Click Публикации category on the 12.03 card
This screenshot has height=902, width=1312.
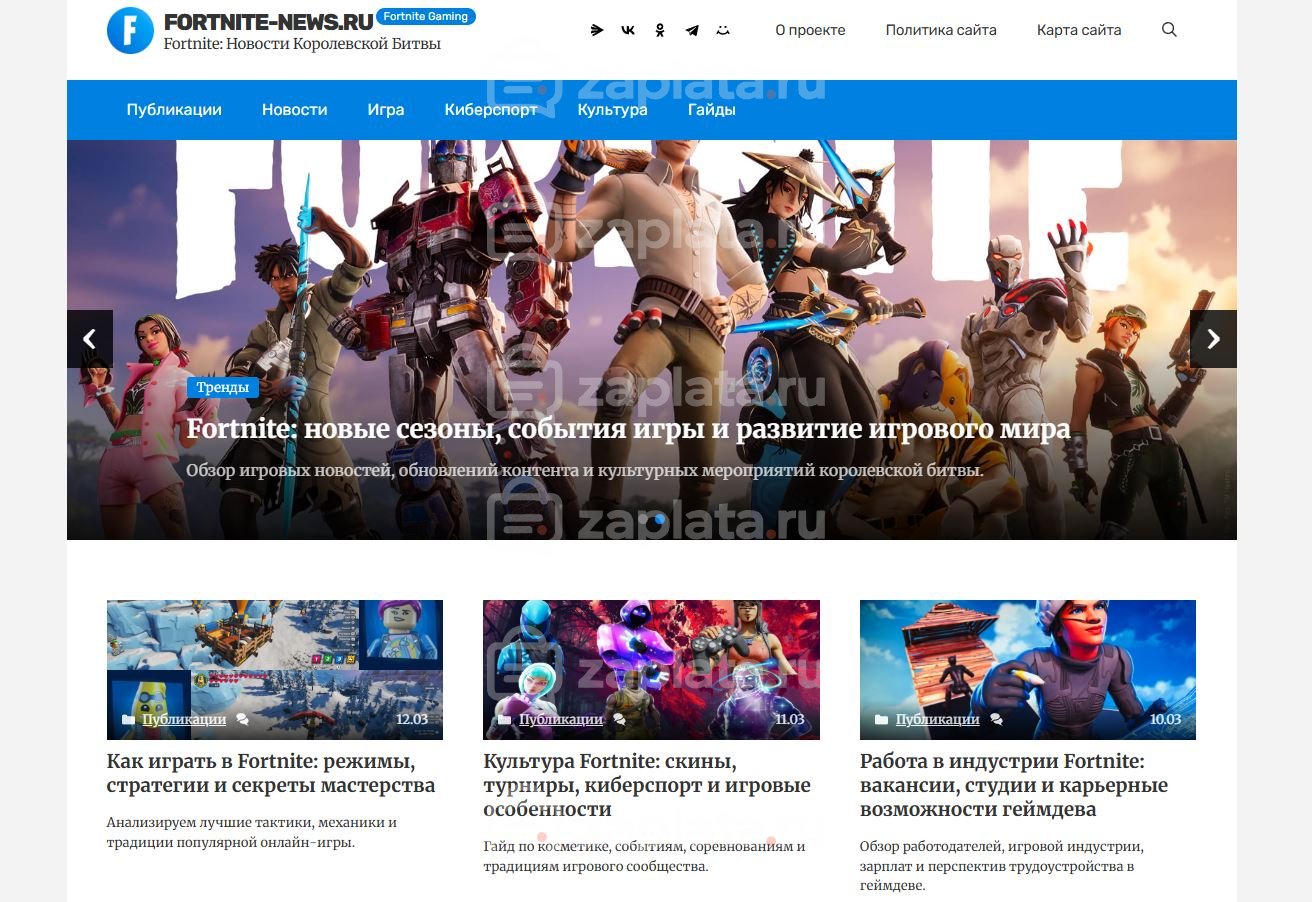[x=184, y=719]
